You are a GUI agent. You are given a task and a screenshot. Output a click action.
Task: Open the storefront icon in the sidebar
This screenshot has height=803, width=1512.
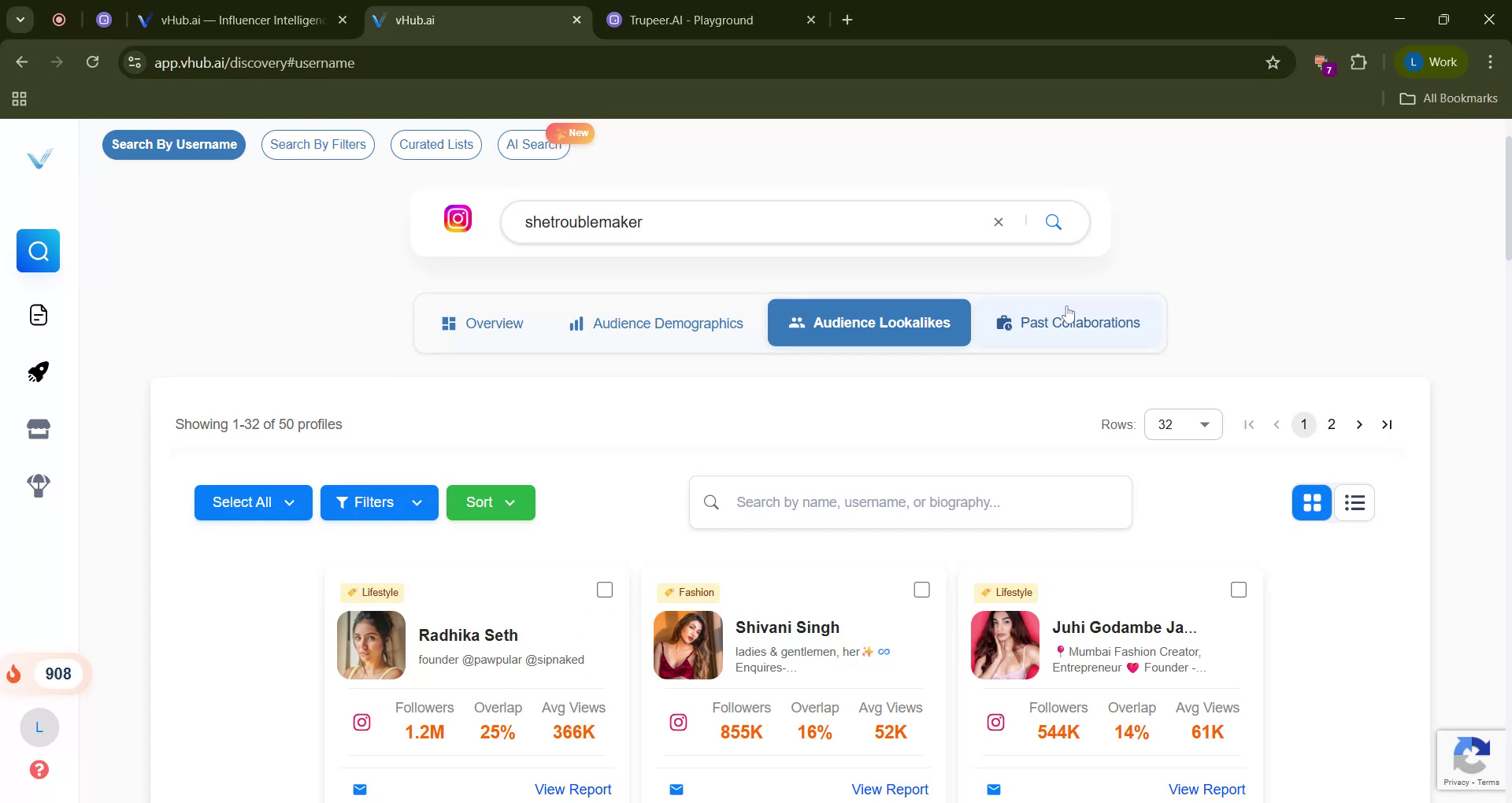coord(38,428)
